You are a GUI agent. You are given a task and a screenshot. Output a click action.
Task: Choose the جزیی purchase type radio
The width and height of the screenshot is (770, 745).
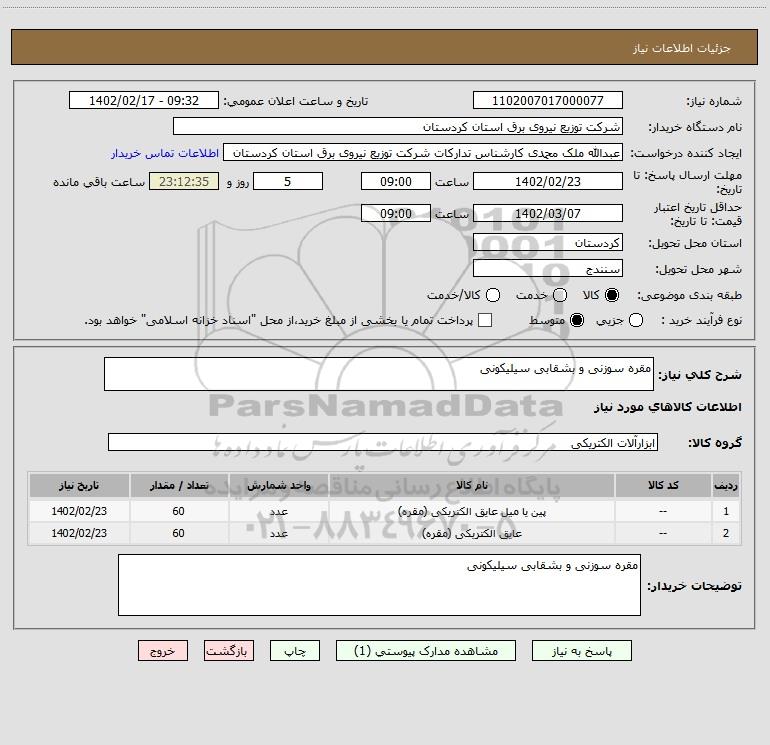(x=636, y=320)
